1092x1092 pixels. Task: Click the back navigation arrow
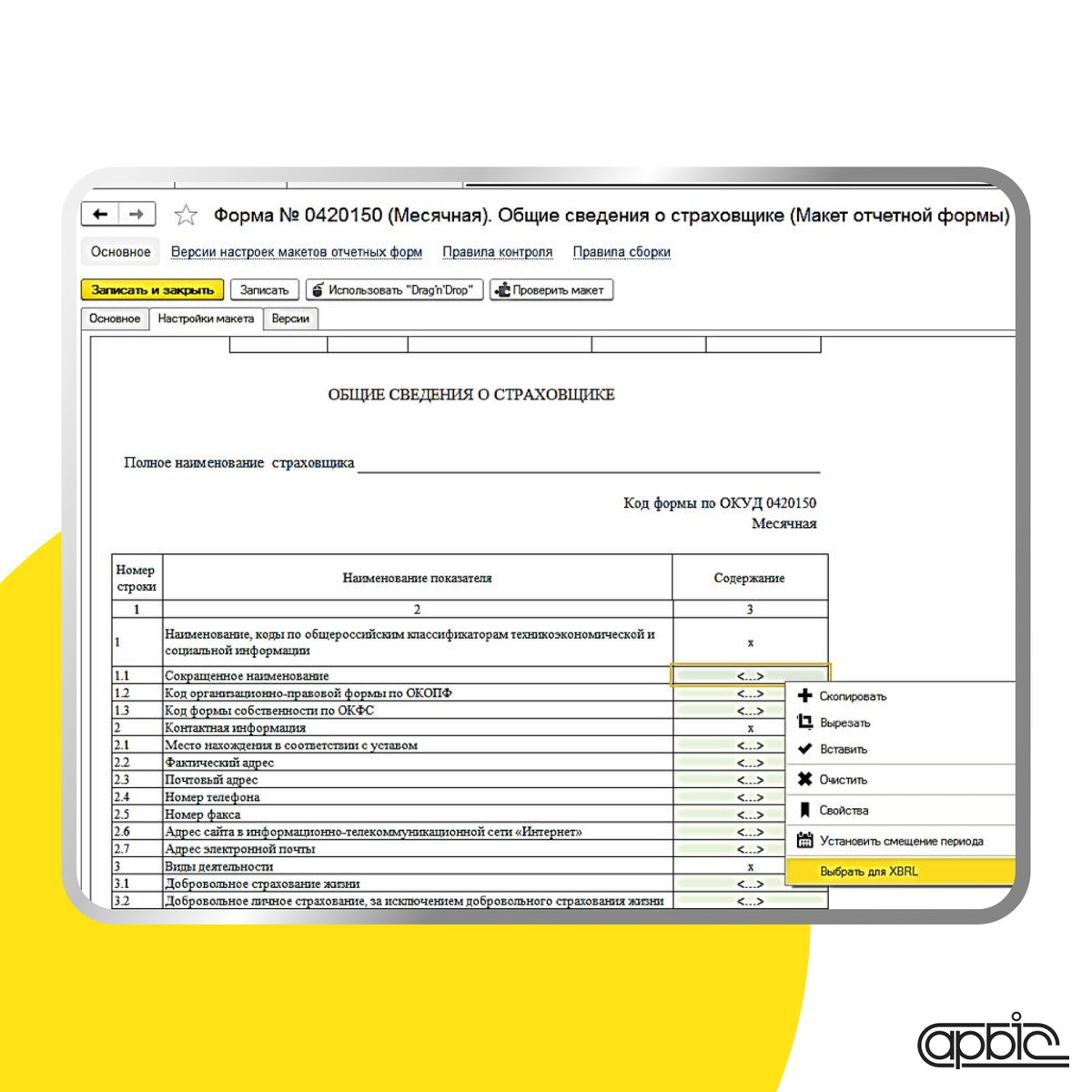(100, 214)
